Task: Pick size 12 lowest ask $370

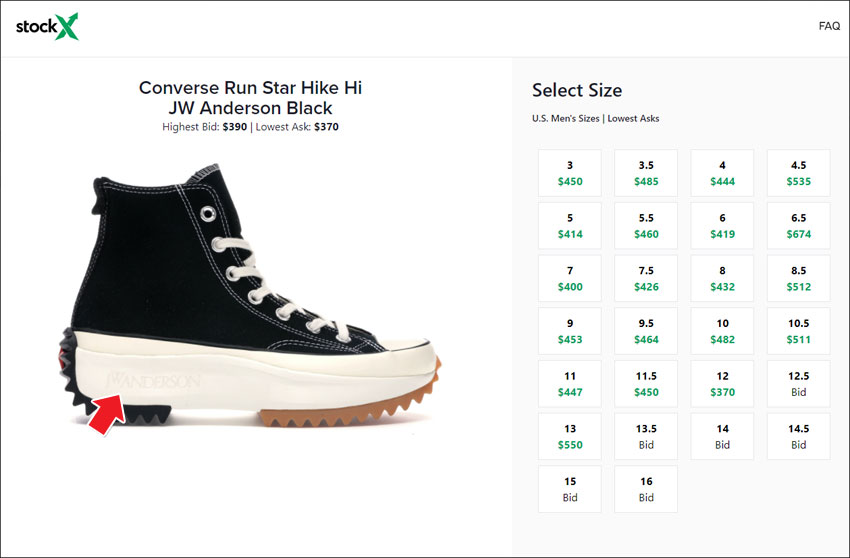Action: (x=722, y=385)
